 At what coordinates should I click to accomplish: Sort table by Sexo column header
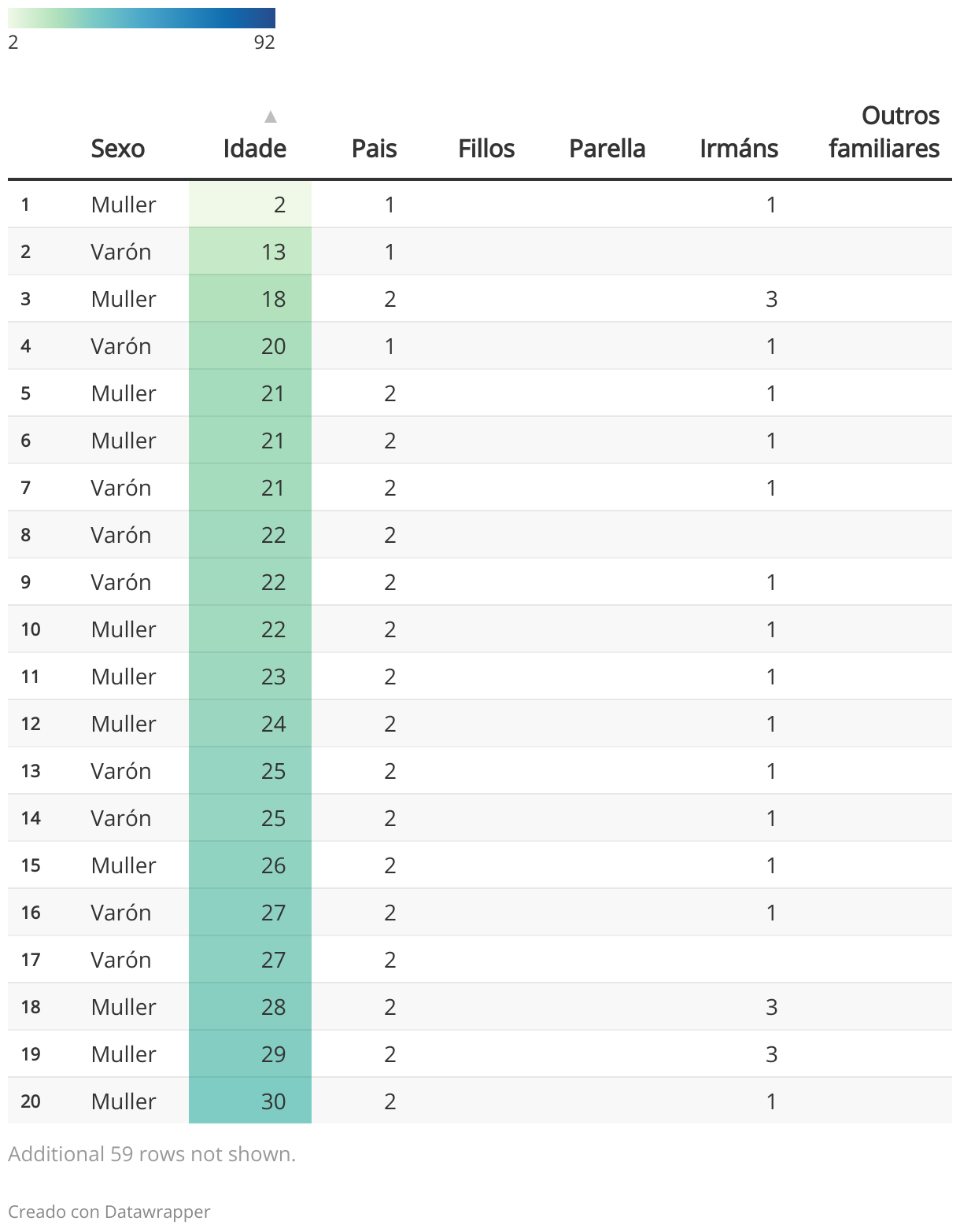[118, 149]
